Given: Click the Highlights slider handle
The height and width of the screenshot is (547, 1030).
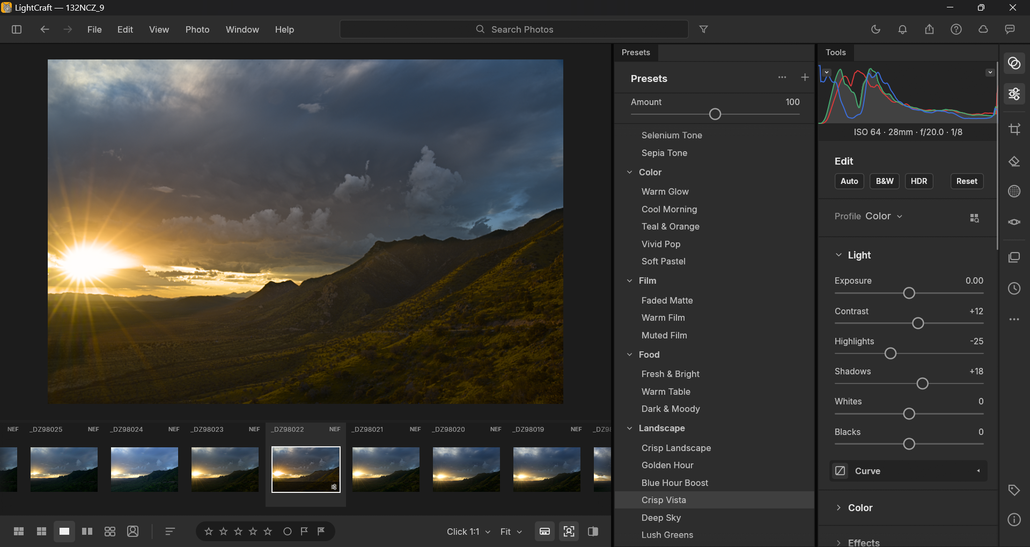Looking at the screenshot, I should tap(890, 353).
